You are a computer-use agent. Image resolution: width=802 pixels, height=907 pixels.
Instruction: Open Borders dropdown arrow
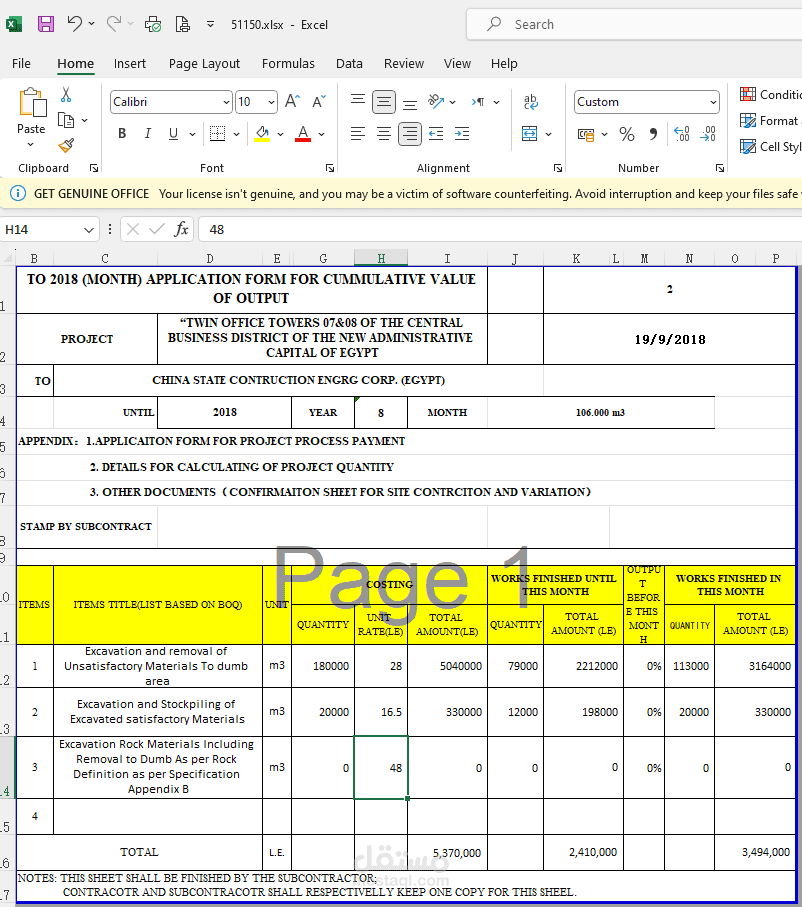click(x=236, y=134)
